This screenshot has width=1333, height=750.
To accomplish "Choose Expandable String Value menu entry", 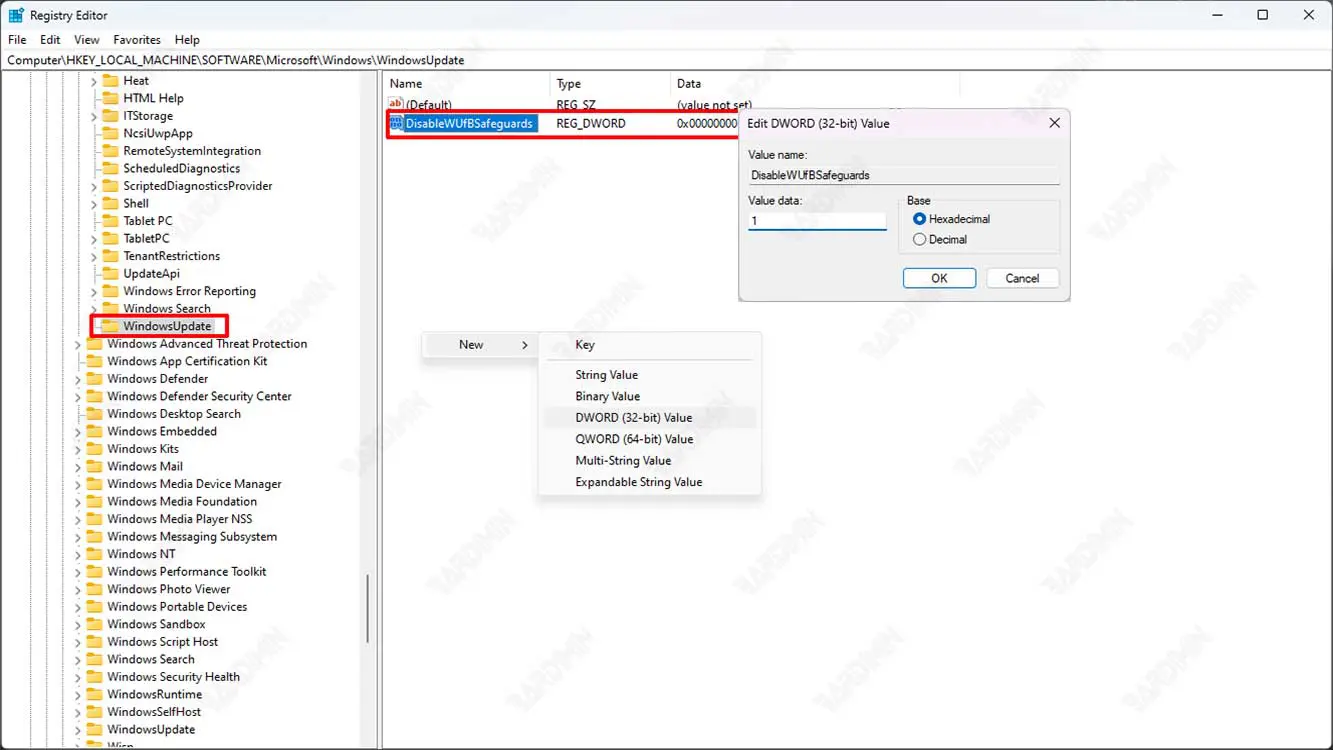I will click(x=649, y=482).
